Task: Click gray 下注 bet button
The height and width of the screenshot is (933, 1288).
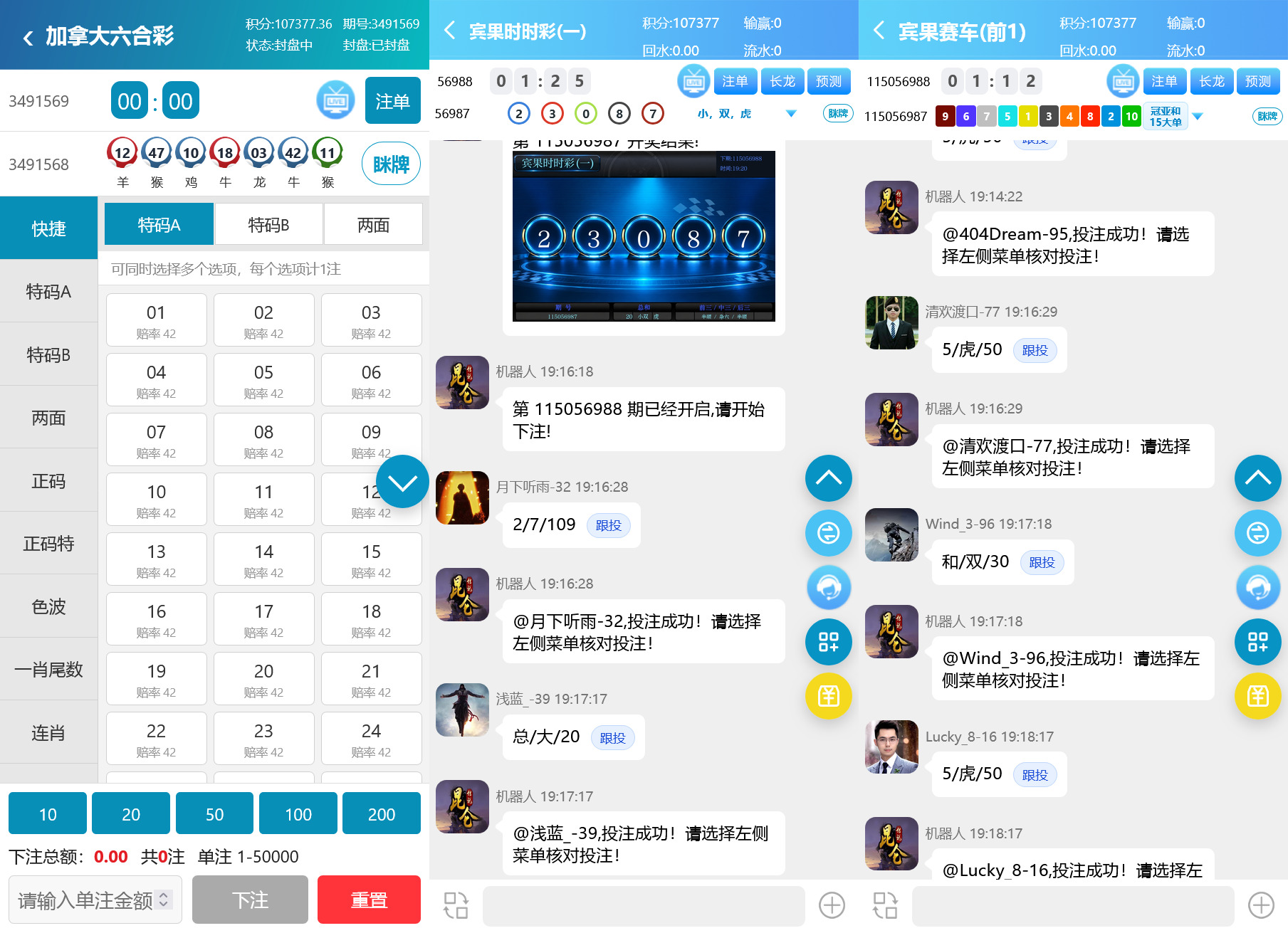Action: (x=250, y=900)
